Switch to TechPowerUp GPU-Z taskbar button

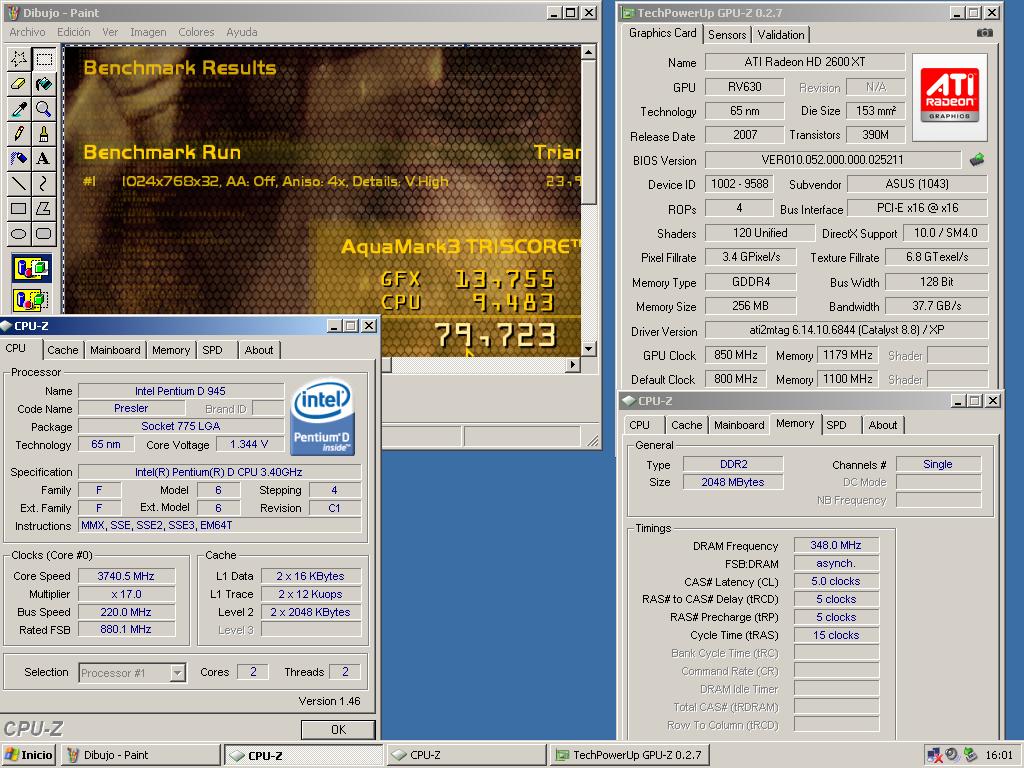pyautogui.click(x=630, y=755)
